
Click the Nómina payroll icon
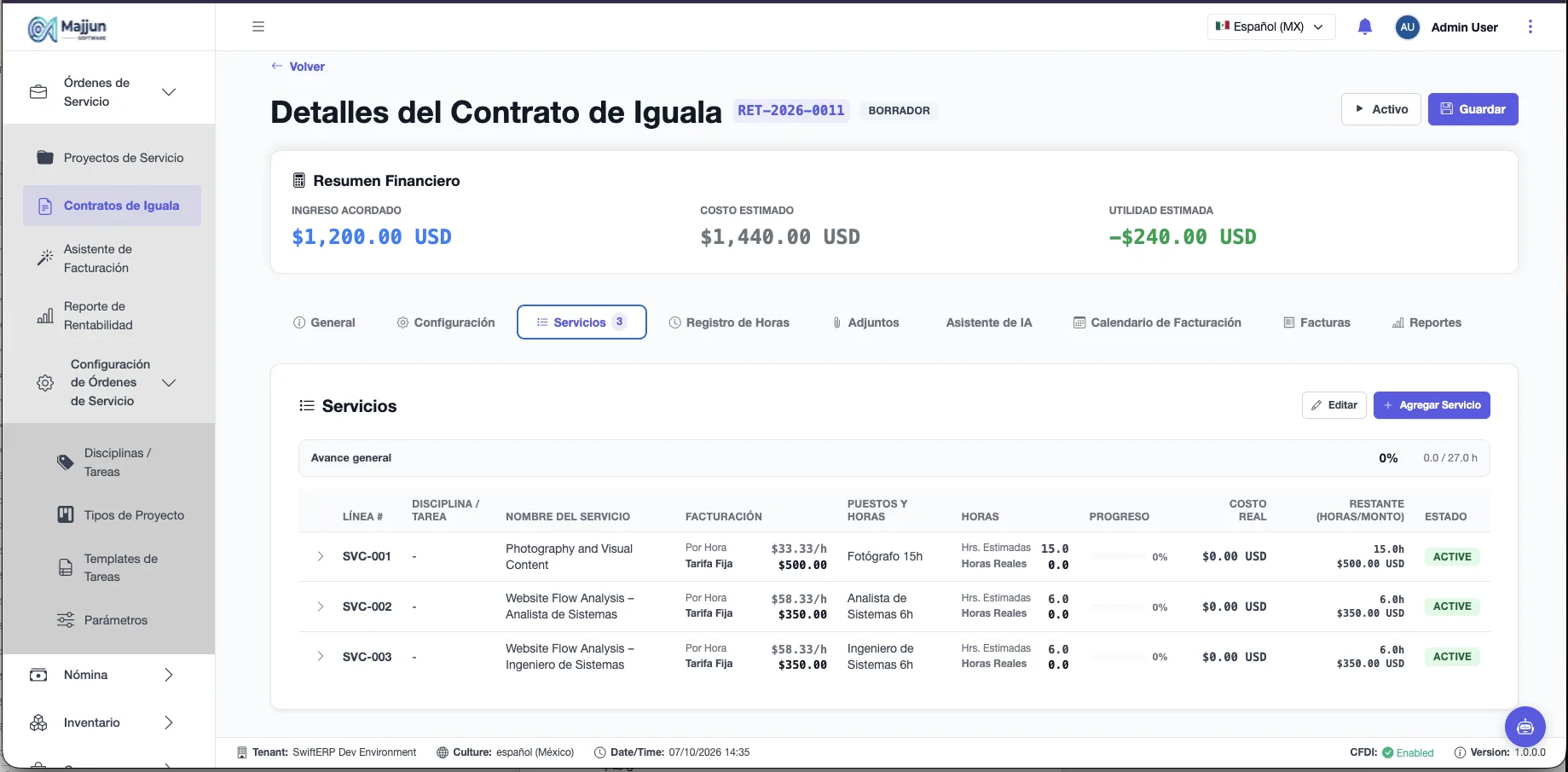pos(38,675)
